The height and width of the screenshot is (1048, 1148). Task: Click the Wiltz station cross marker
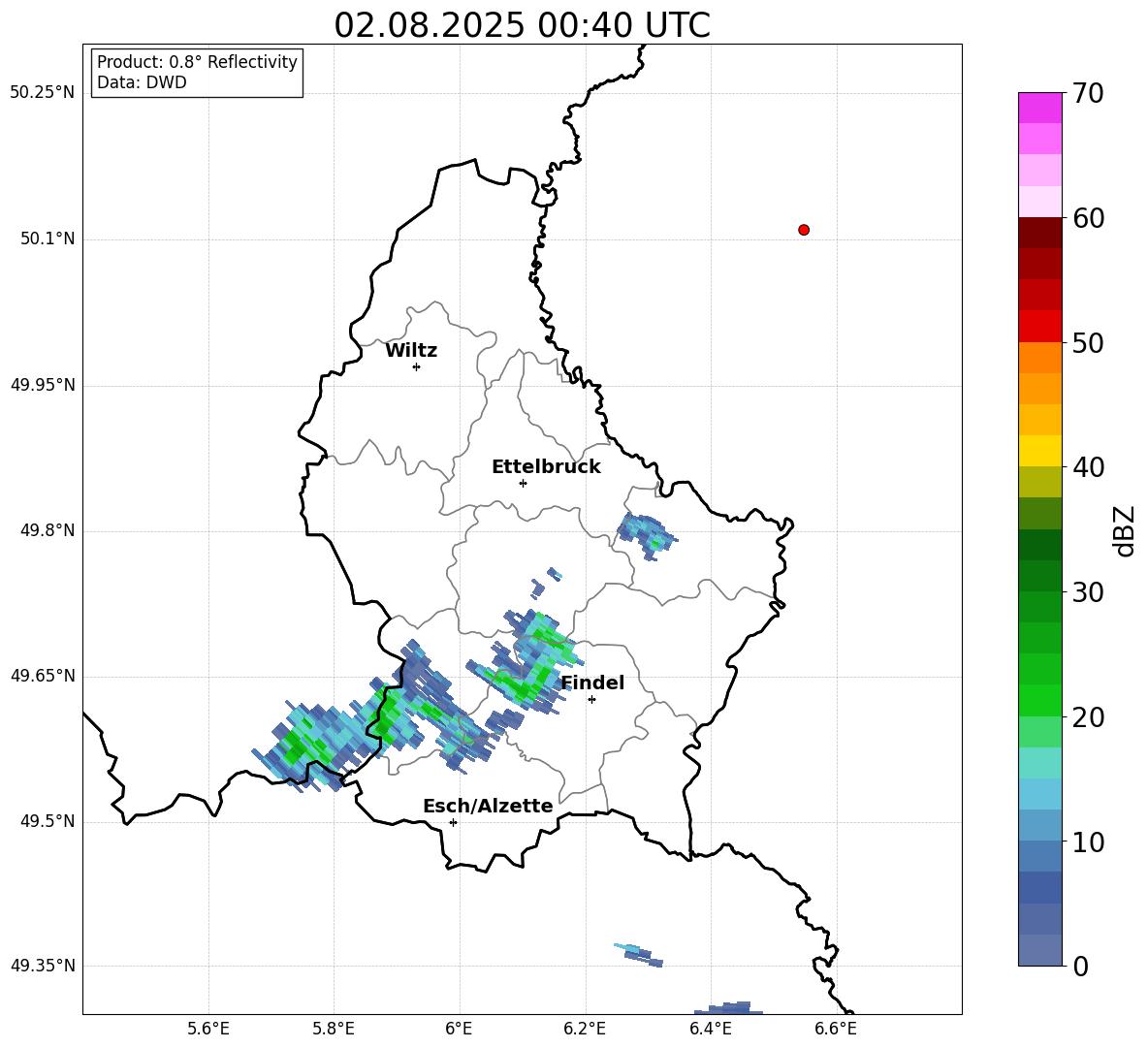[x=416, y=366]
